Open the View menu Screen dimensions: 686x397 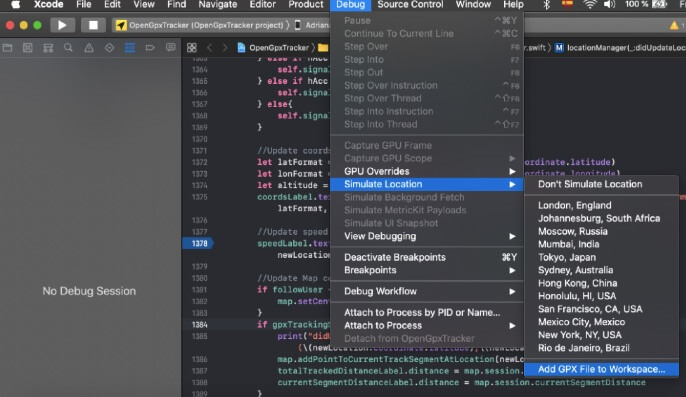point(144,5)
